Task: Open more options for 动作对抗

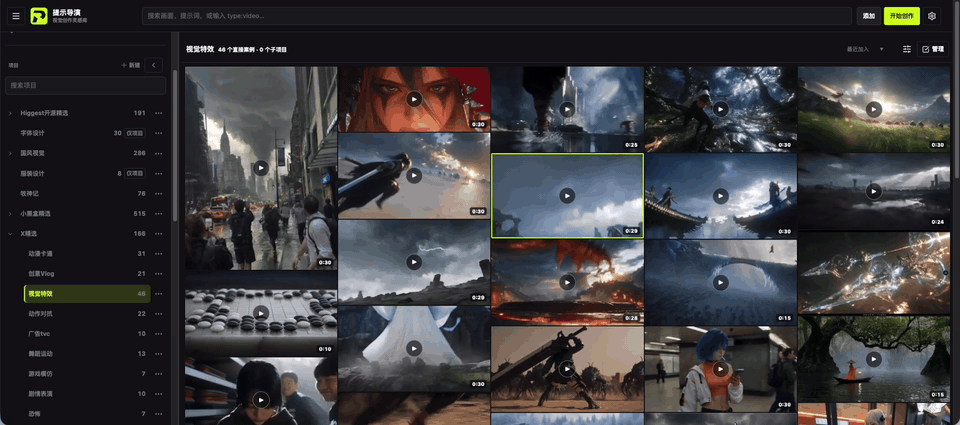Action: click(159, 314)
